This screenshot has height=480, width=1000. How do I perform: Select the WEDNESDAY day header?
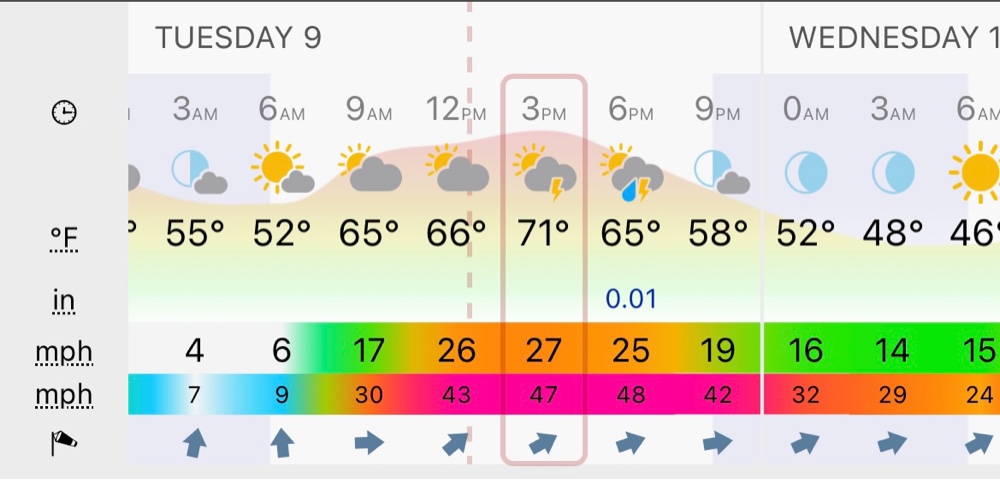pyautogui.click(x=894, y=38)
